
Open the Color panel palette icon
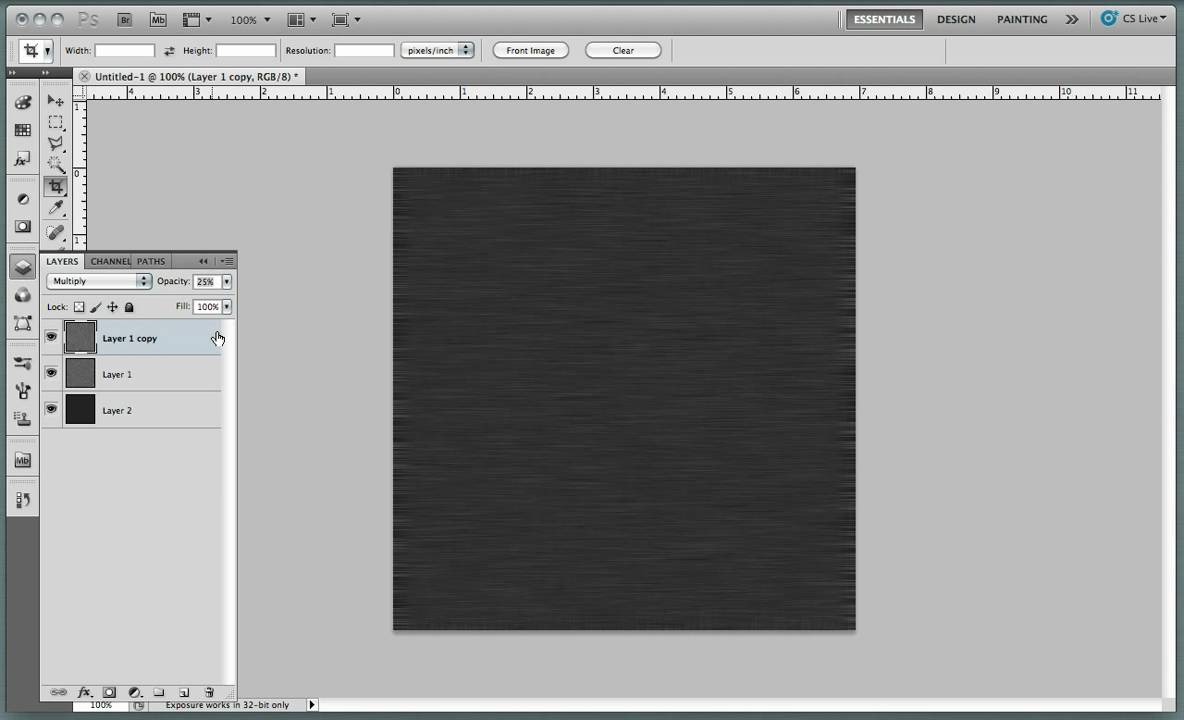(x=23, y=103)
